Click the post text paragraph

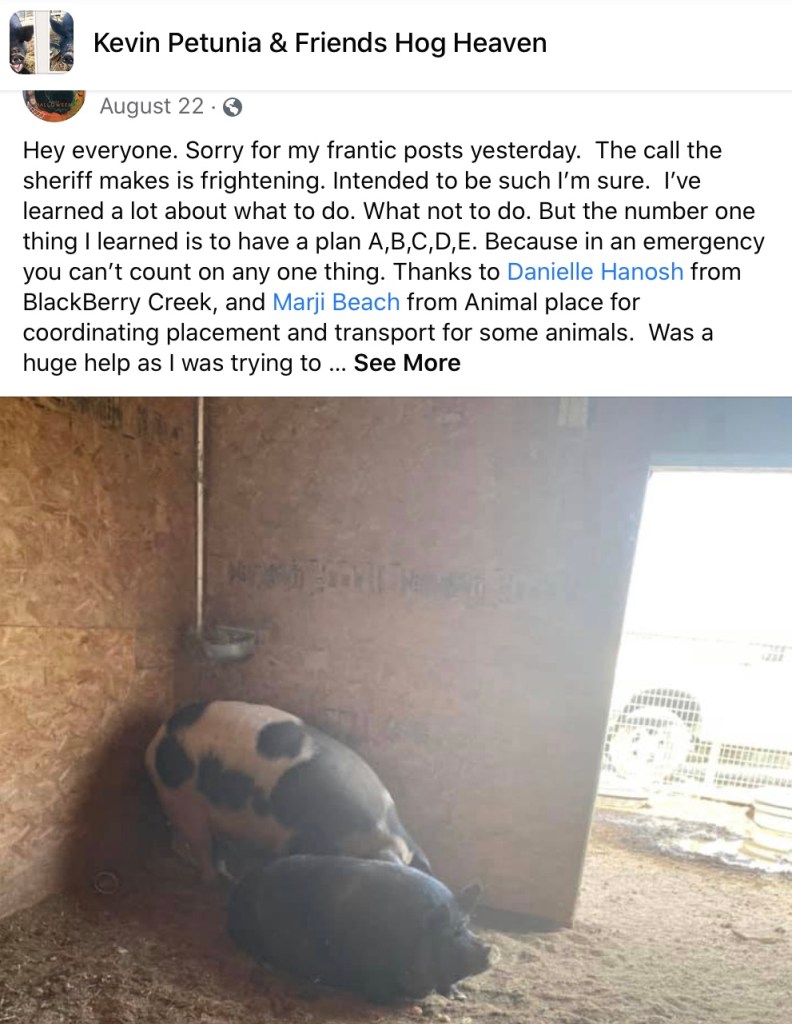(394, 256)
